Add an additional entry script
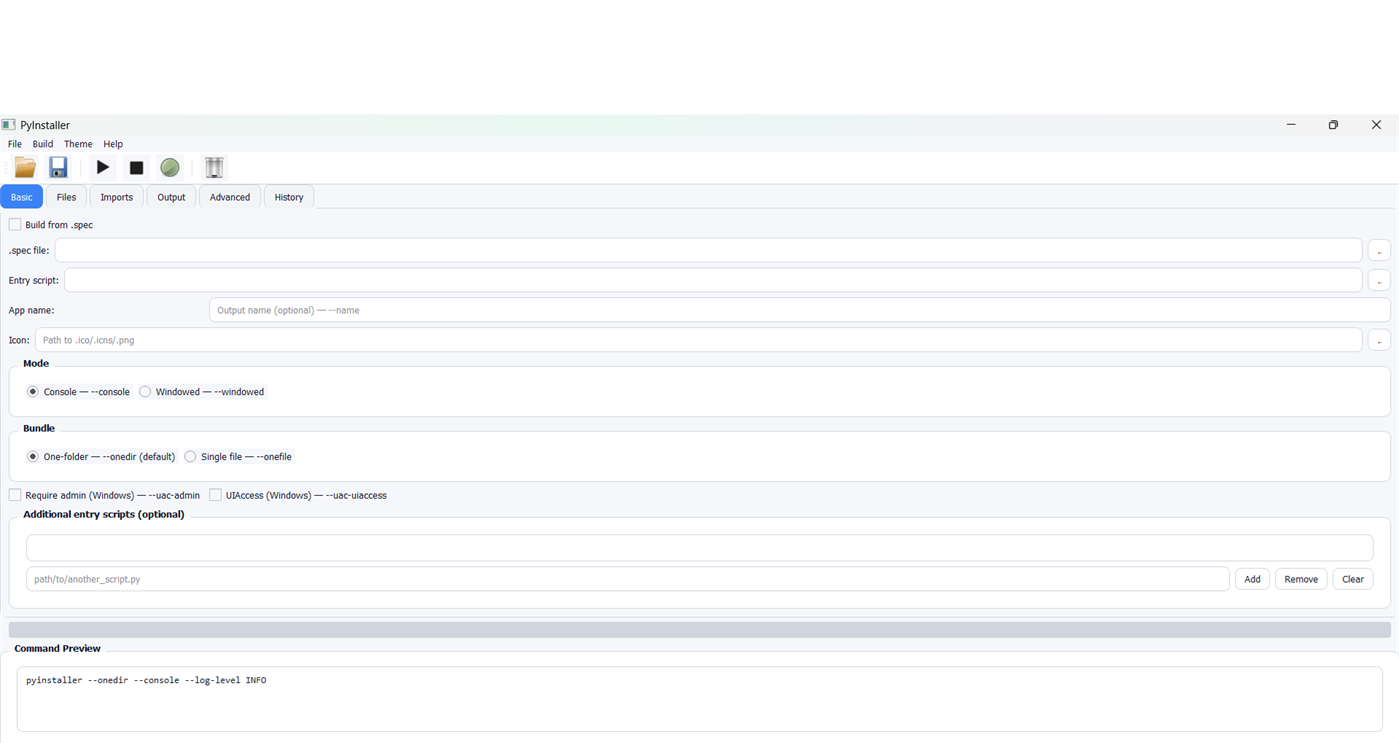Screen dimensions: 1399x743 click(1251, 578)
